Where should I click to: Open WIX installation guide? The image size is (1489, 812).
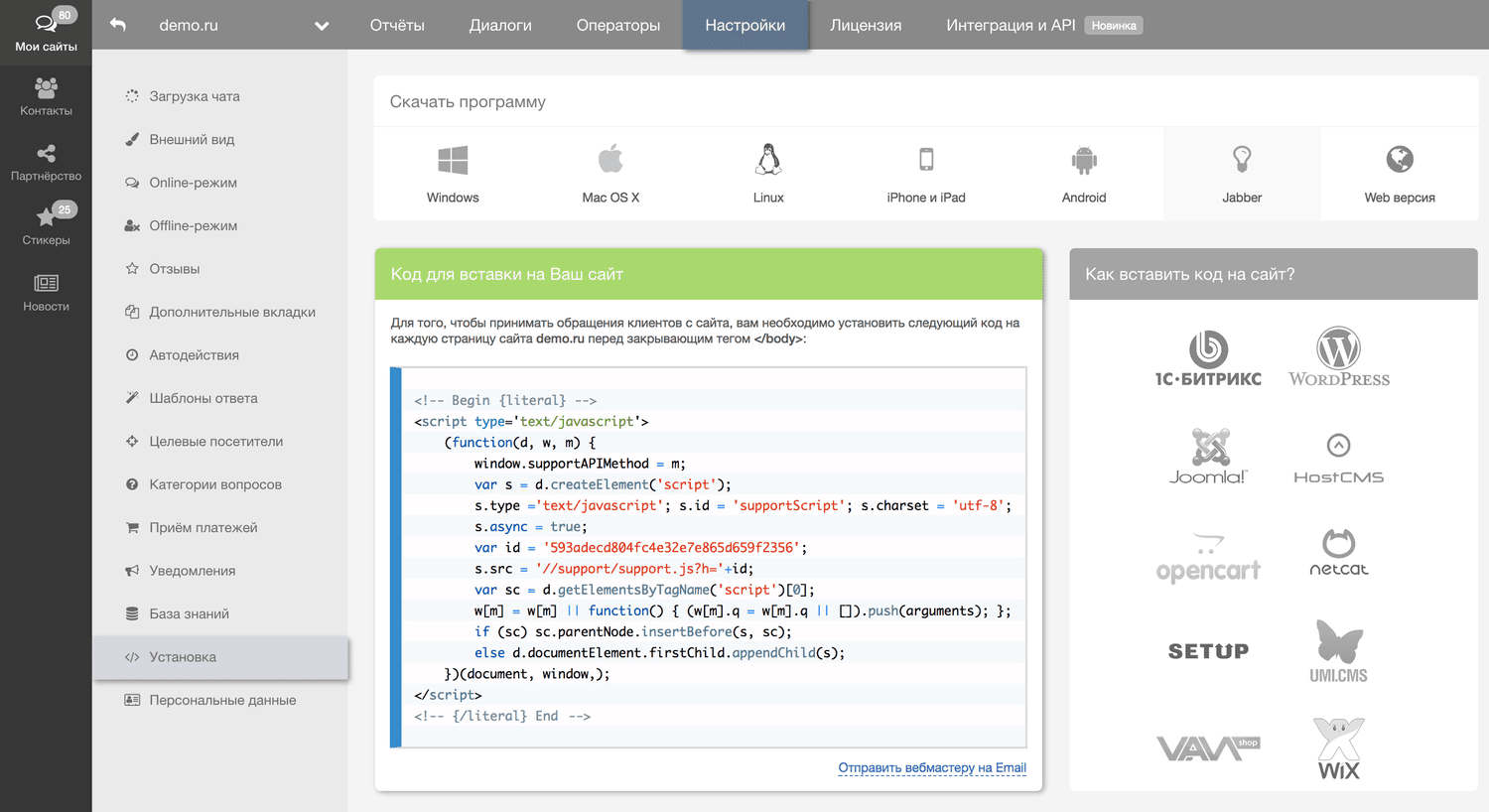tap(1338, 748)
